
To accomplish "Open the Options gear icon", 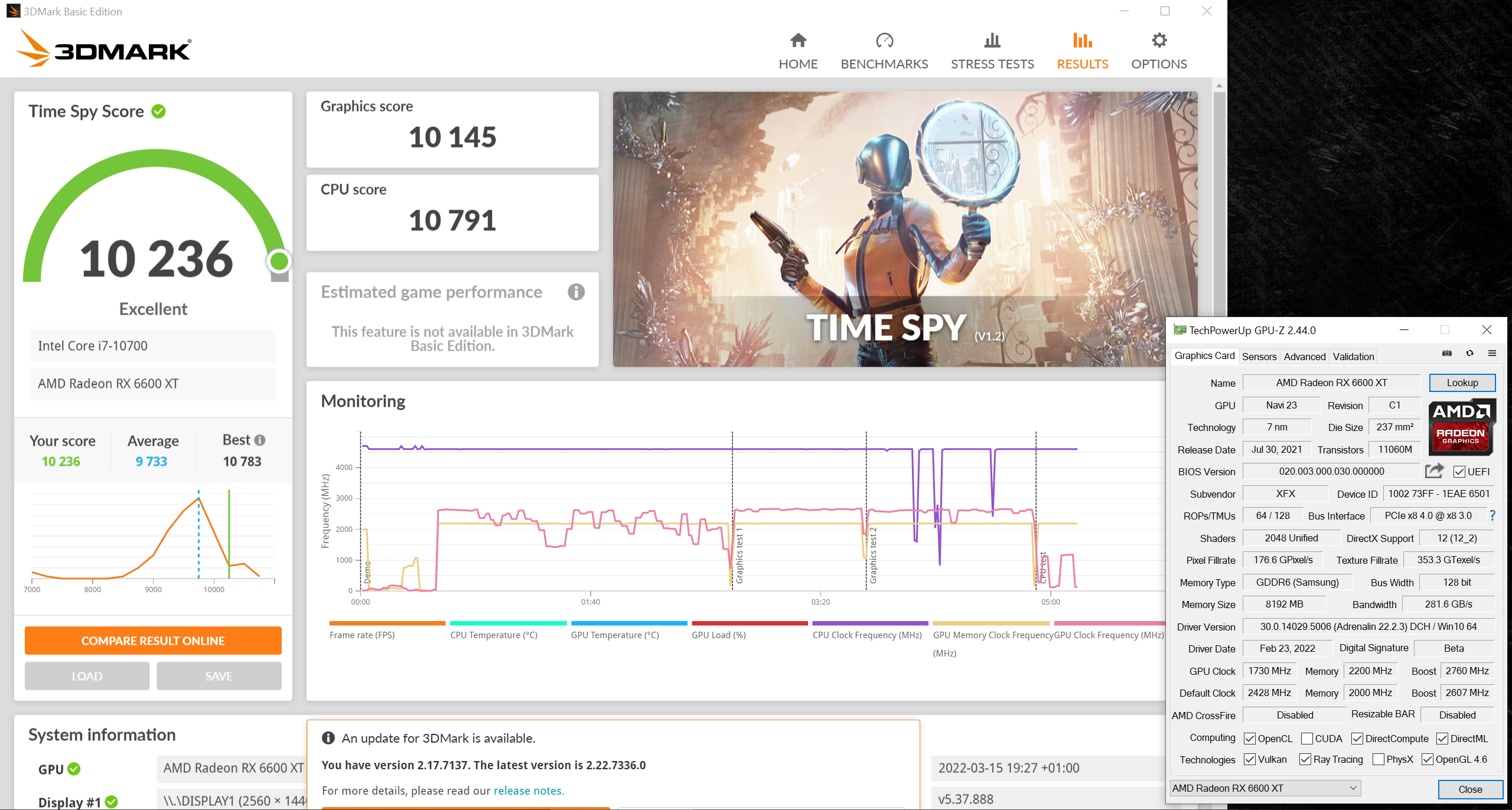I will [x=1159, y=41].
